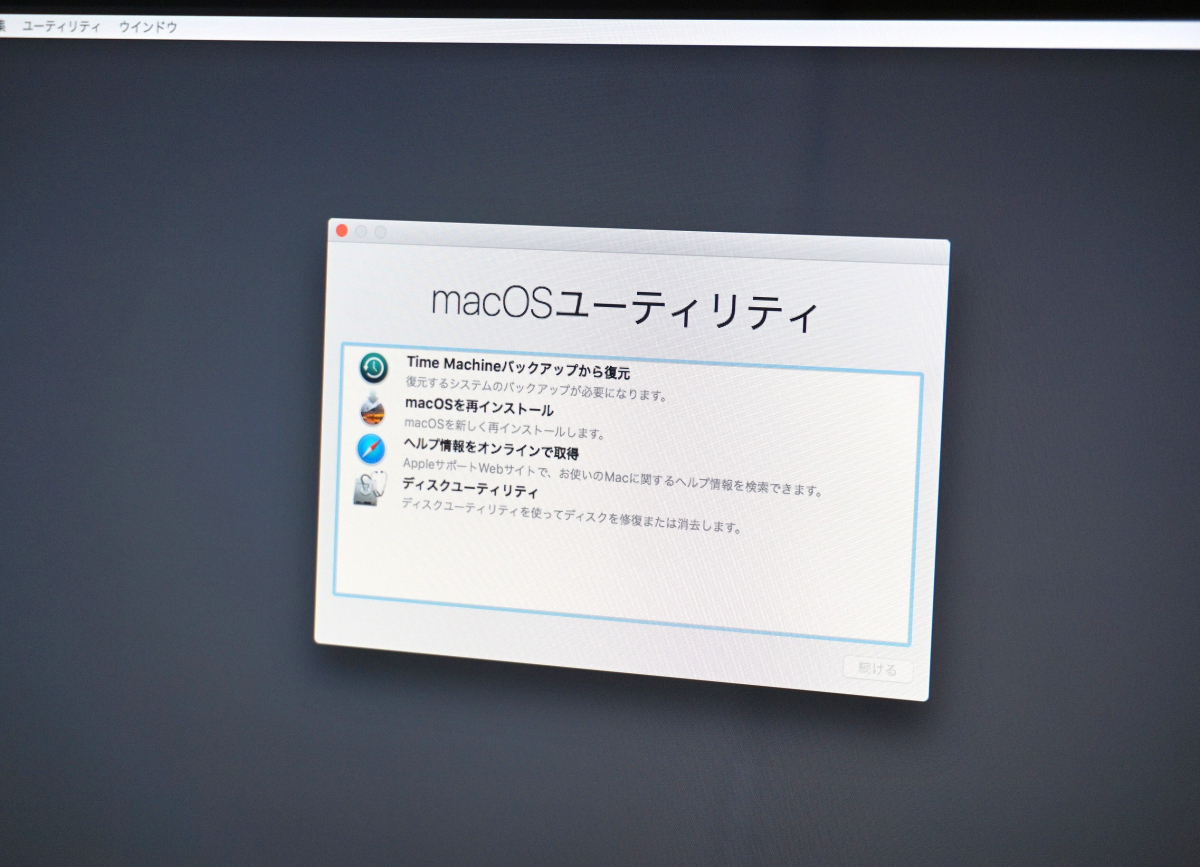This screenshot has height=867, width=1200.
Task: Choose the Time Machineバックアップから復元 title
Action: click(518, 367)
